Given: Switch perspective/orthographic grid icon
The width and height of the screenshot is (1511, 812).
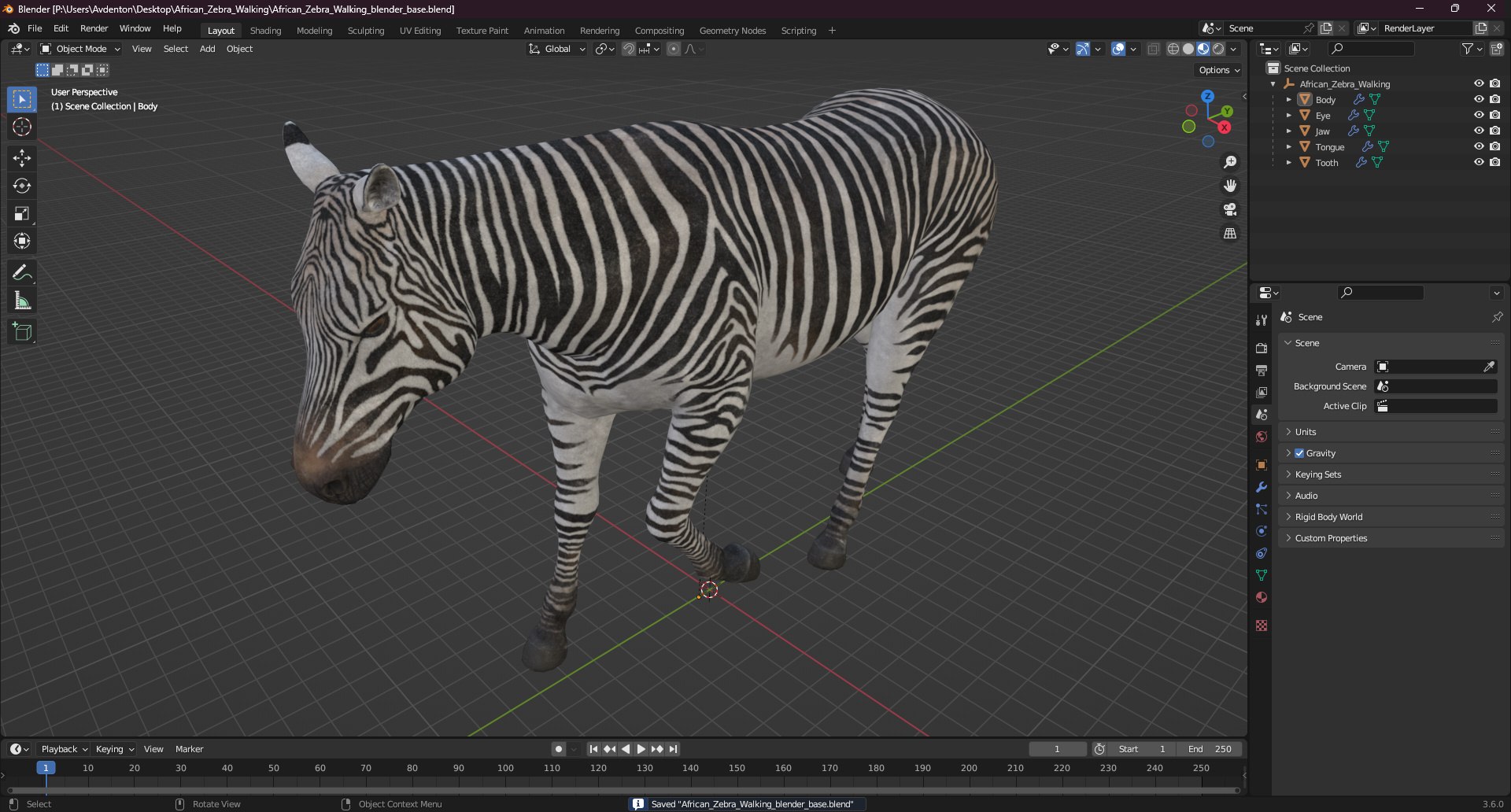Looking at the screenshot, I should pyautogui.click(x=1230, y=234).
